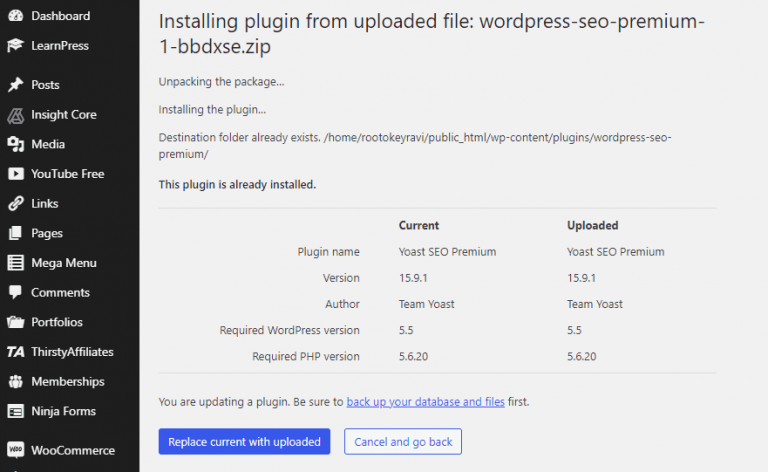Click the Memberships group icon
This screenshot has width=768, height=472.
click(16, 381)
